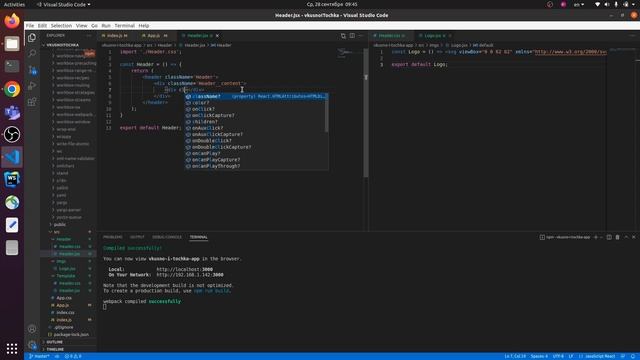Split the left editor to the right
The height and width of the screenshot is (360, 640).
[x=352, y=36]
